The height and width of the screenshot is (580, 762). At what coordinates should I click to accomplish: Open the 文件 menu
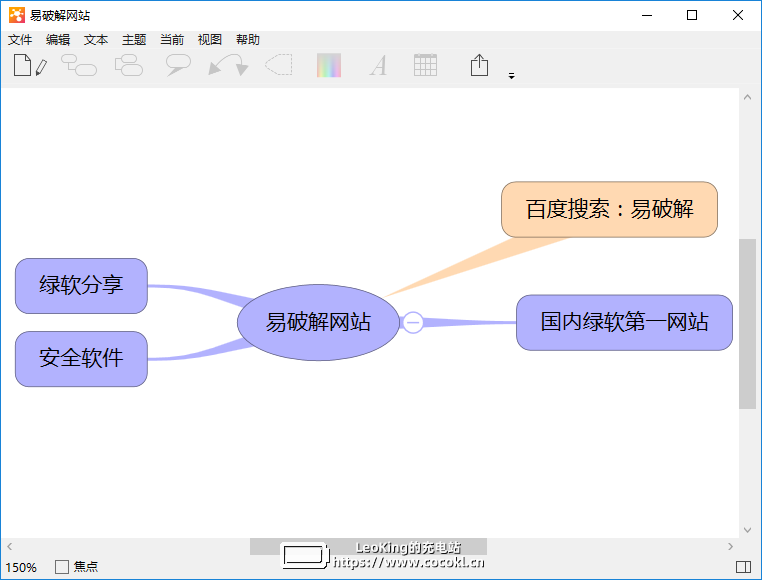(20, 39)
